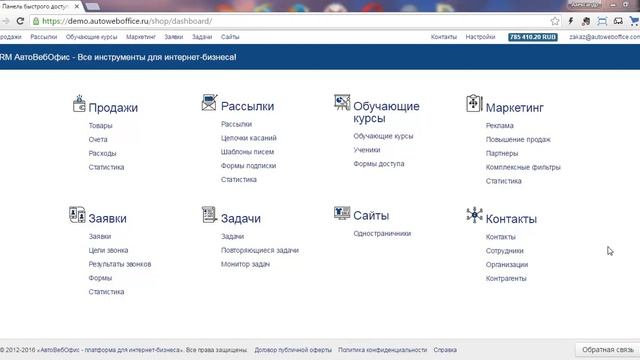Open Партнеры link
The image size is (640, 360).
pos(502,153)
